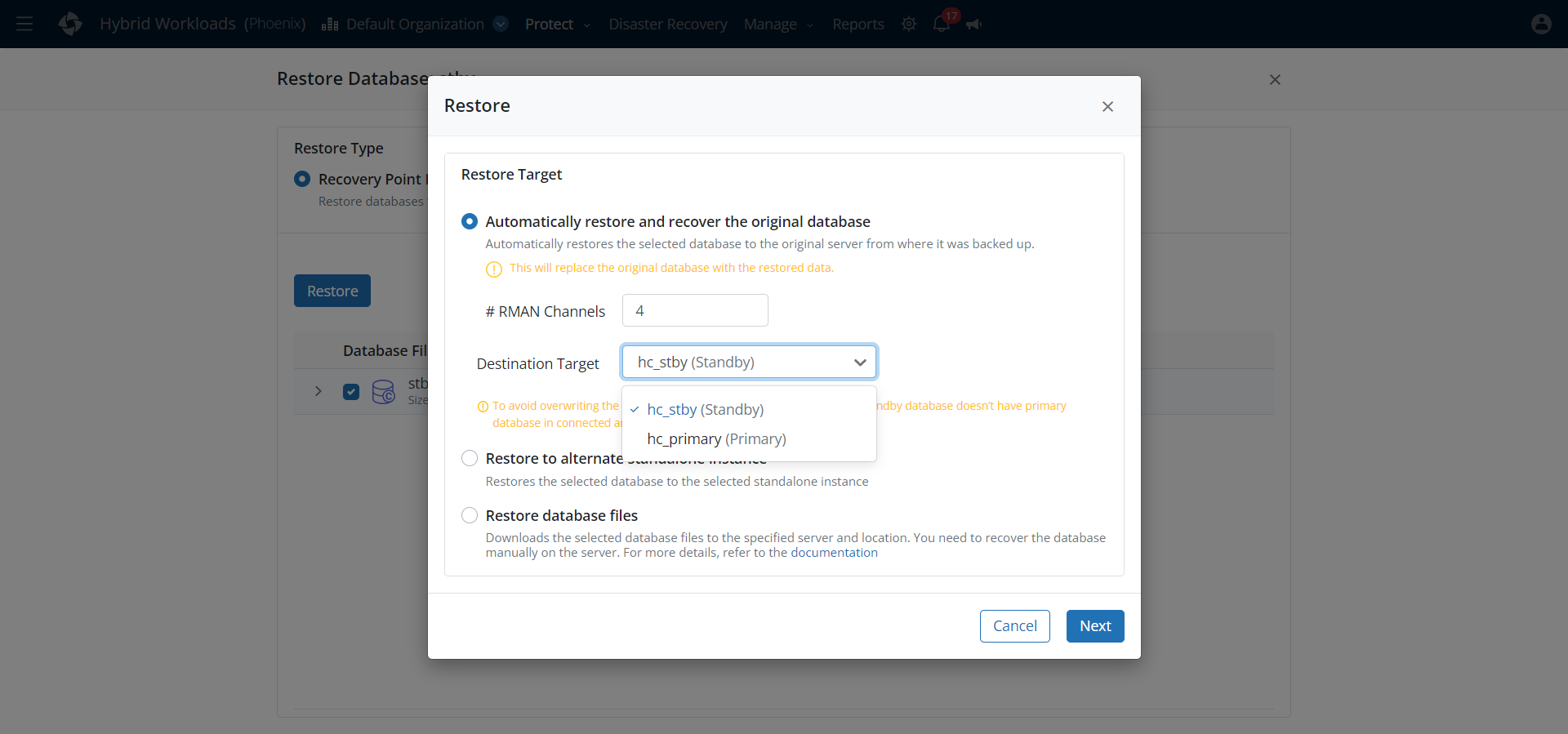Open the hamburger navigation menu
Image resolution: width=1568 pixels, height=734 pixels.
pyautogui.click(x=24, y=24)
